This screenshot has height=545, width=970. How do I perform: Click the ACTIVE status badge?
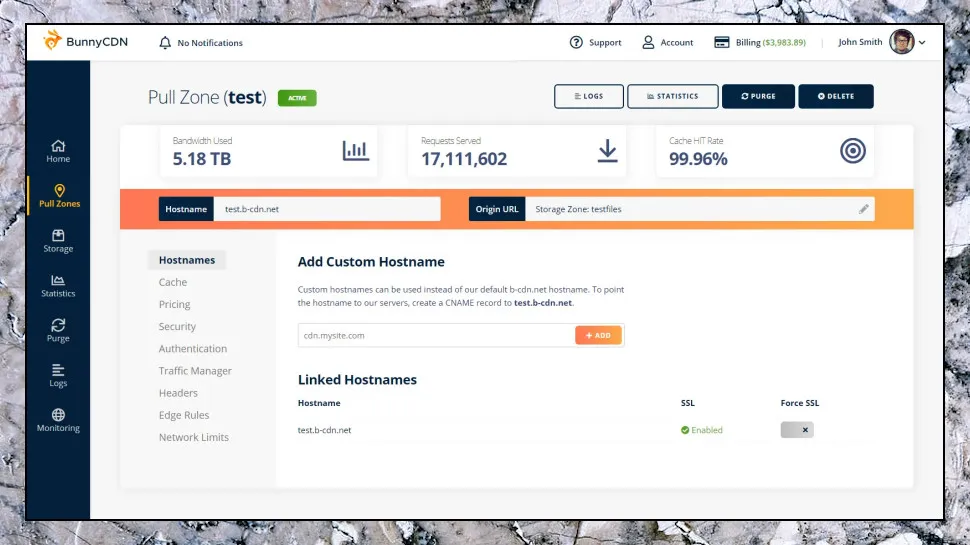[297, 98]
